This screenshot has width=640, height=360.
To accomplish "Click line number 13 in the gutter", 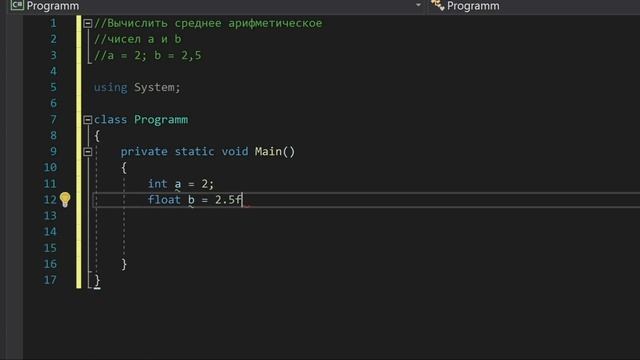I will (x=50, y=216).
